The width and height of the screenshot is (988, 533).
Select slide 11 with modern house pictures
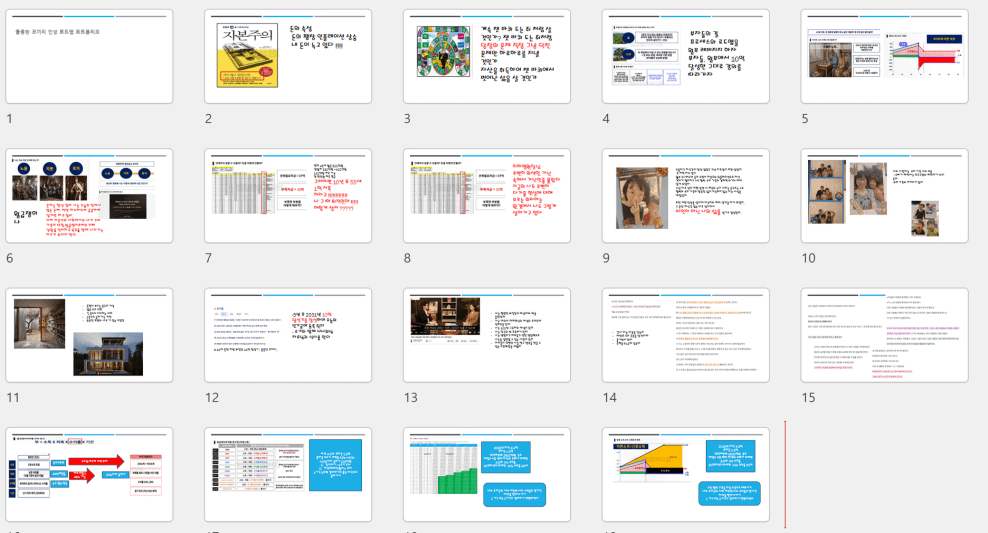point(89,336)
